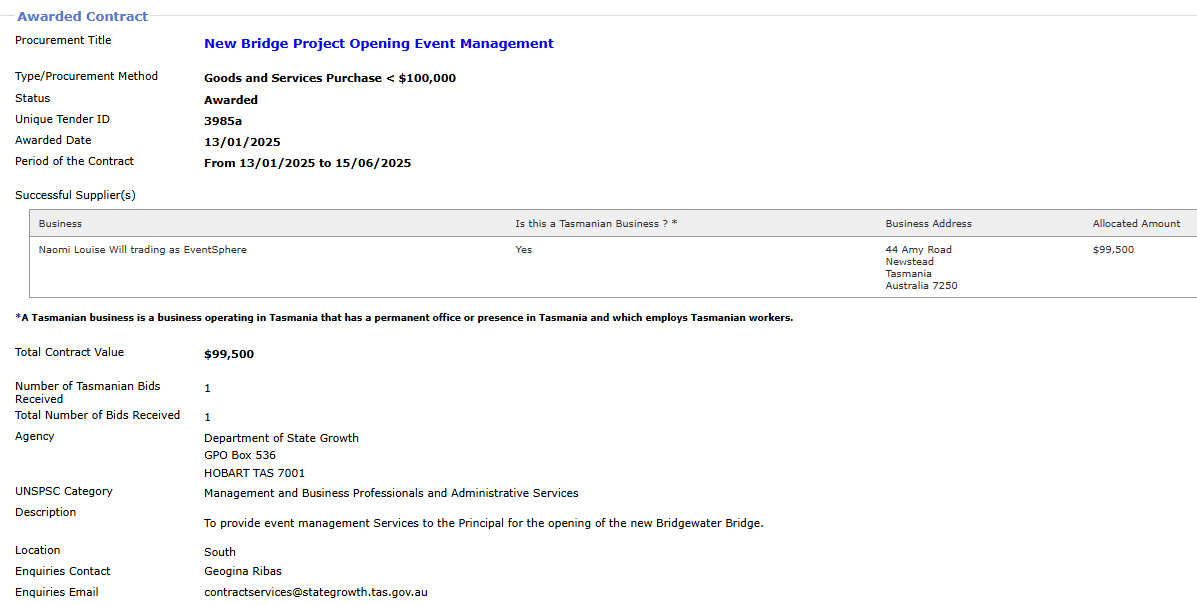This screenshot has height=605, width=1197.
Task: Click the Unique Tender ID value 3985a
Action: 223,121
